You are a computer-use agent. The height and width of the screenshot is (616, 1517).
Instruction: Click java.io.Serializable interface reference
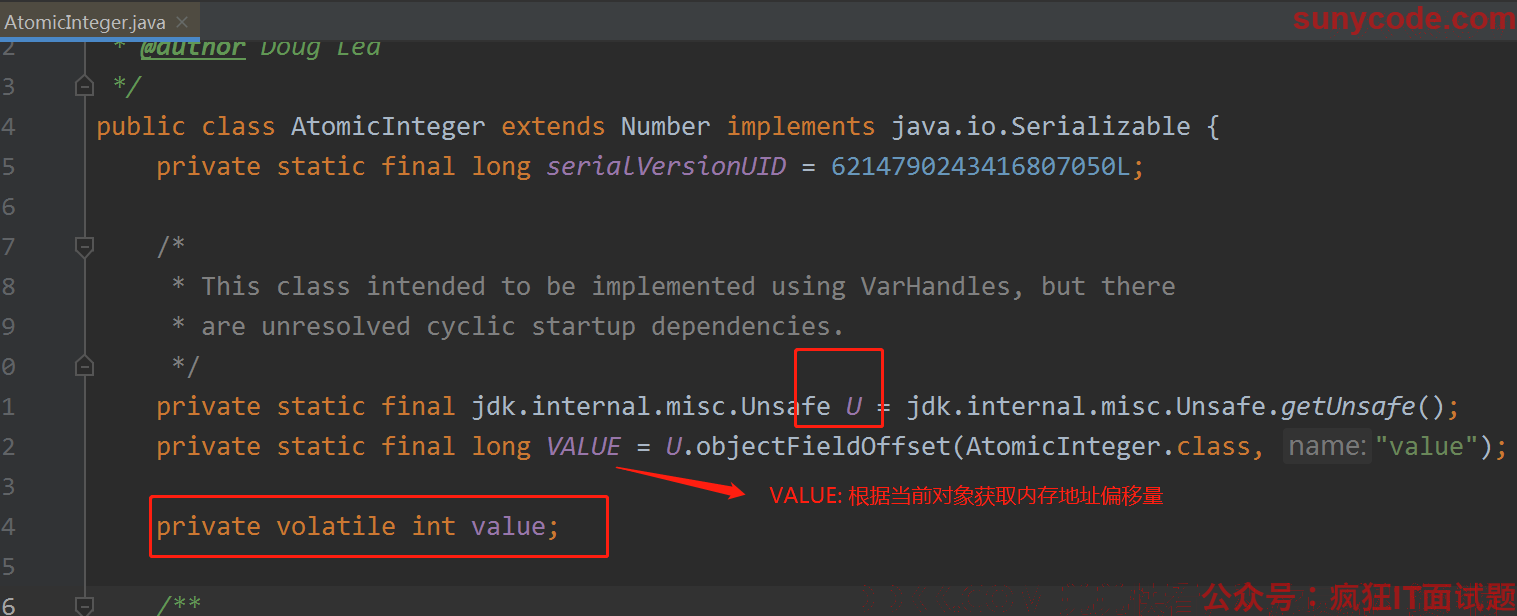coord(1040,126)
